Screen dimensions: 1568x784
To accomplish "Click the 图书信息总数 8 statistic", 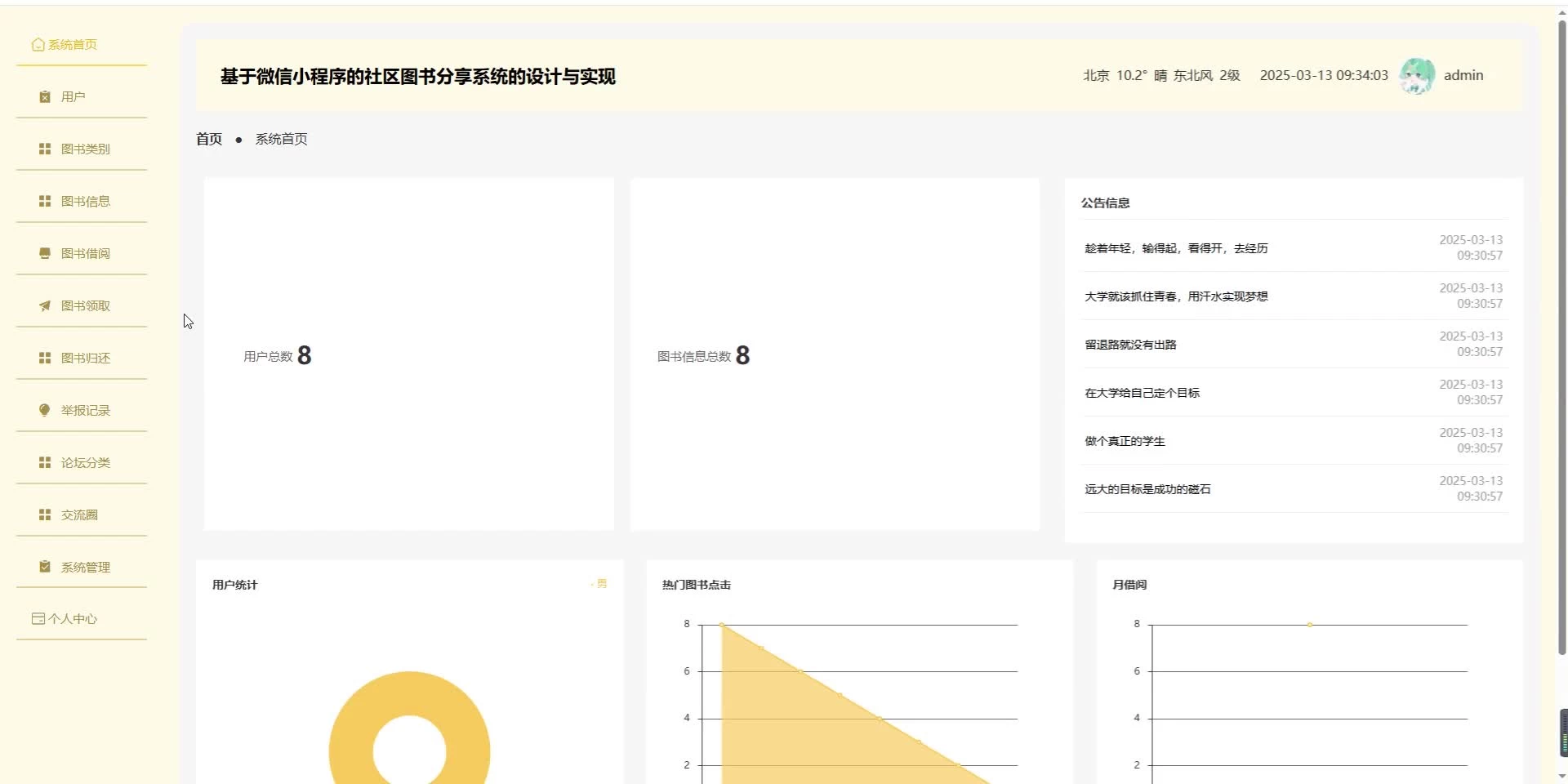I will click(704, 355).
